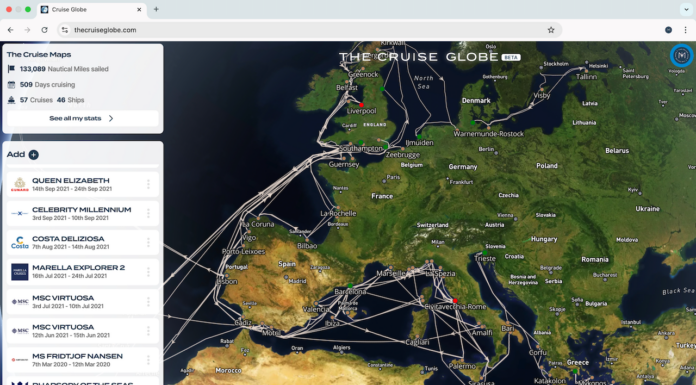The height and width of the screenshot is (385, 696).
Task: Open a new browser tab
Action: tap(156, 9)
